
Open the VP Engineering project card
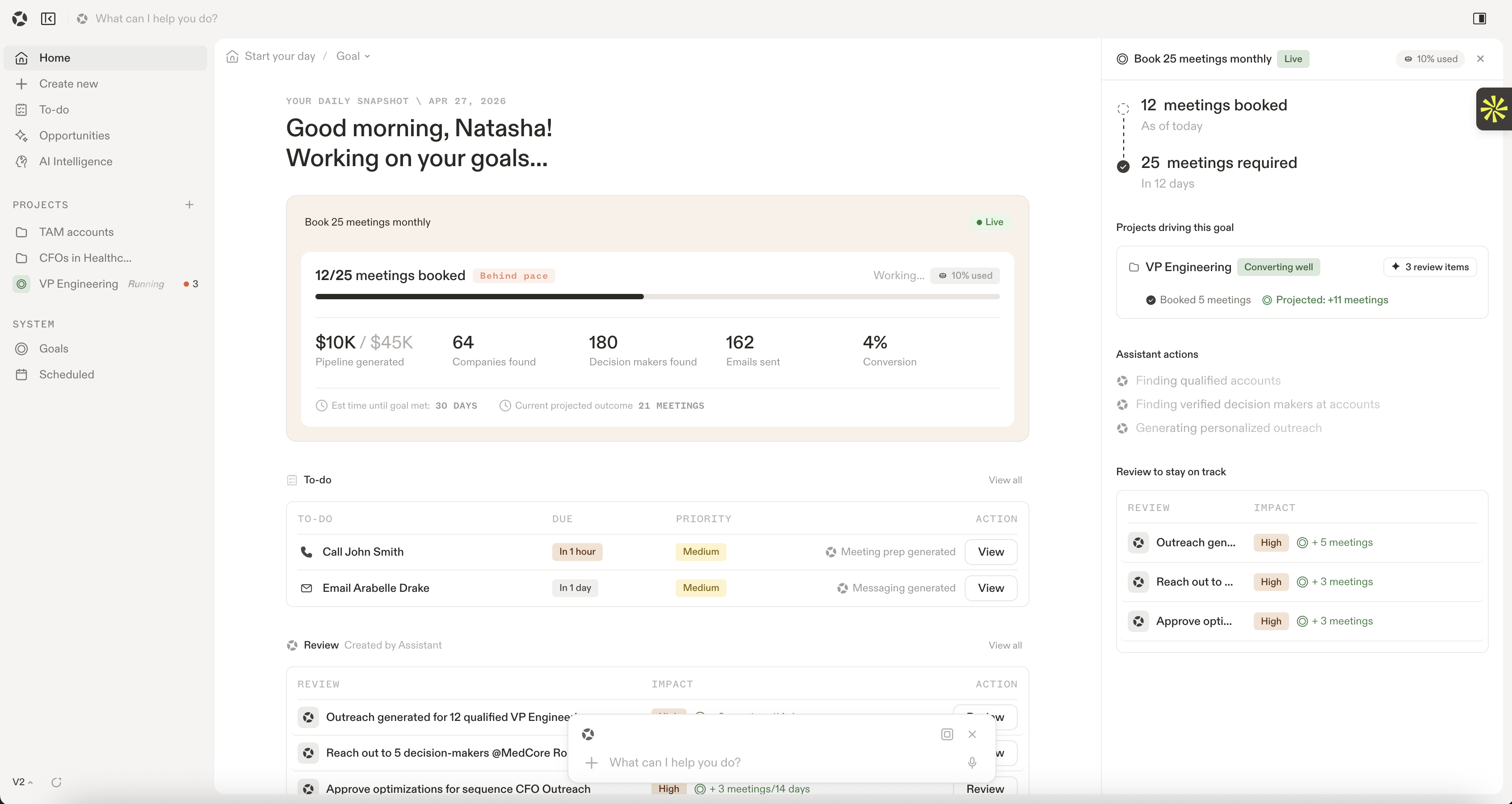click(x=1301, y=282)
